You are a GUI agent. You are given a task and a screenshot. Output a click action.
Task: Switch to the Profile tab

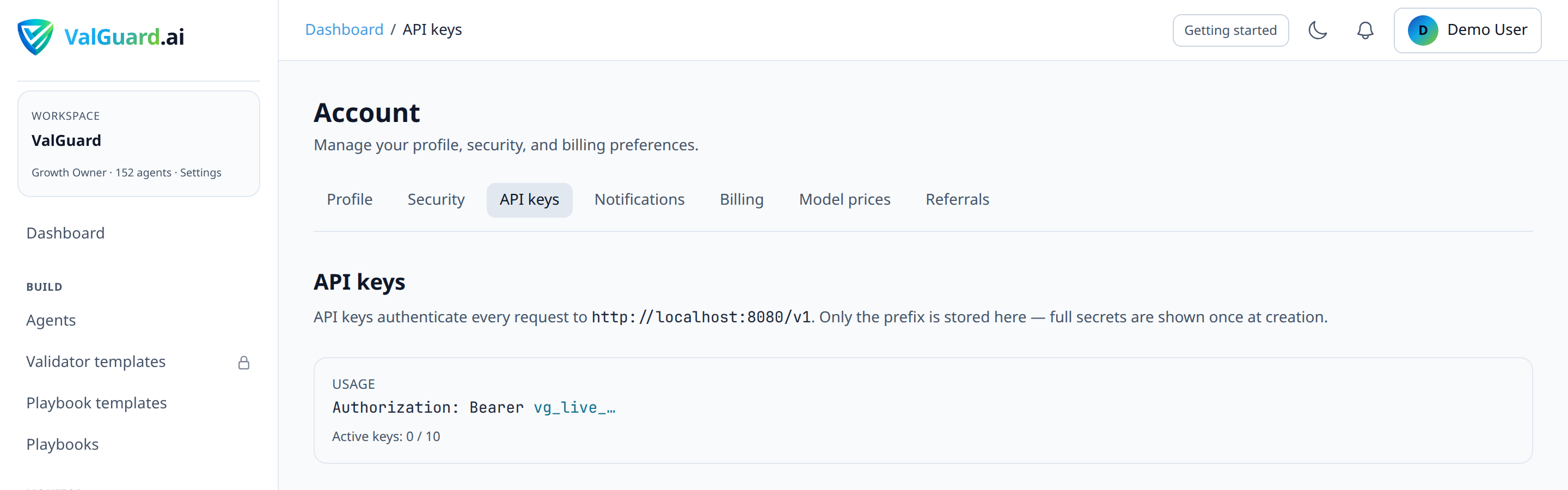pyautogui.click(x=350, y=200)
